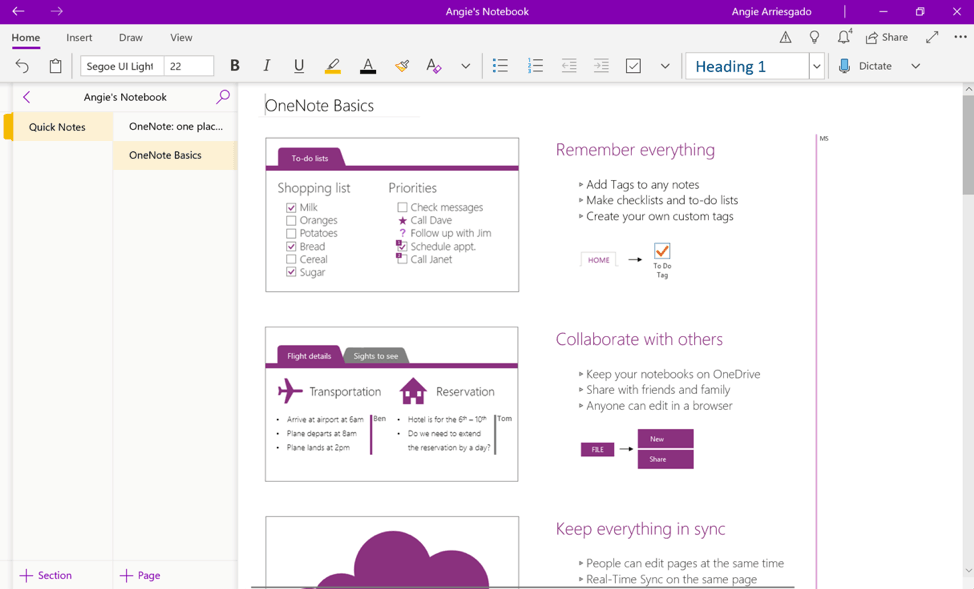Toggle Bold formatting
Viewport: 974px width, 589px height.
point(235,65)
